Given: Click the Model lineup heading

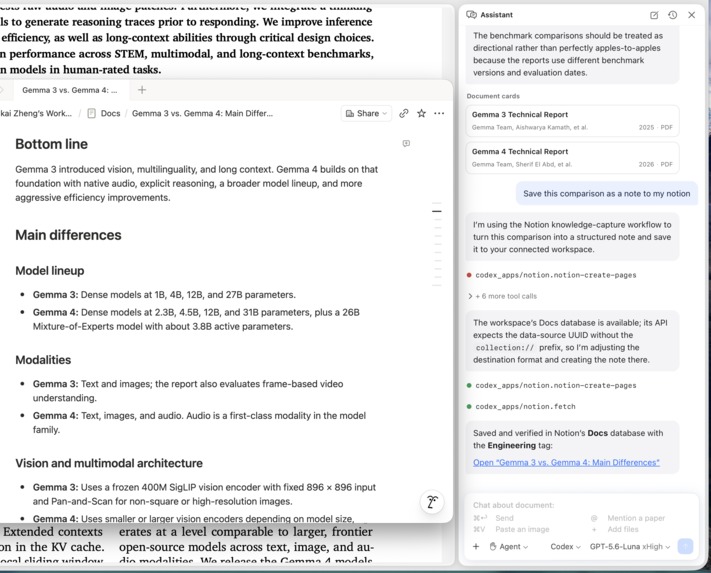Looking at the screenshot, I should (x=50, y=271).
